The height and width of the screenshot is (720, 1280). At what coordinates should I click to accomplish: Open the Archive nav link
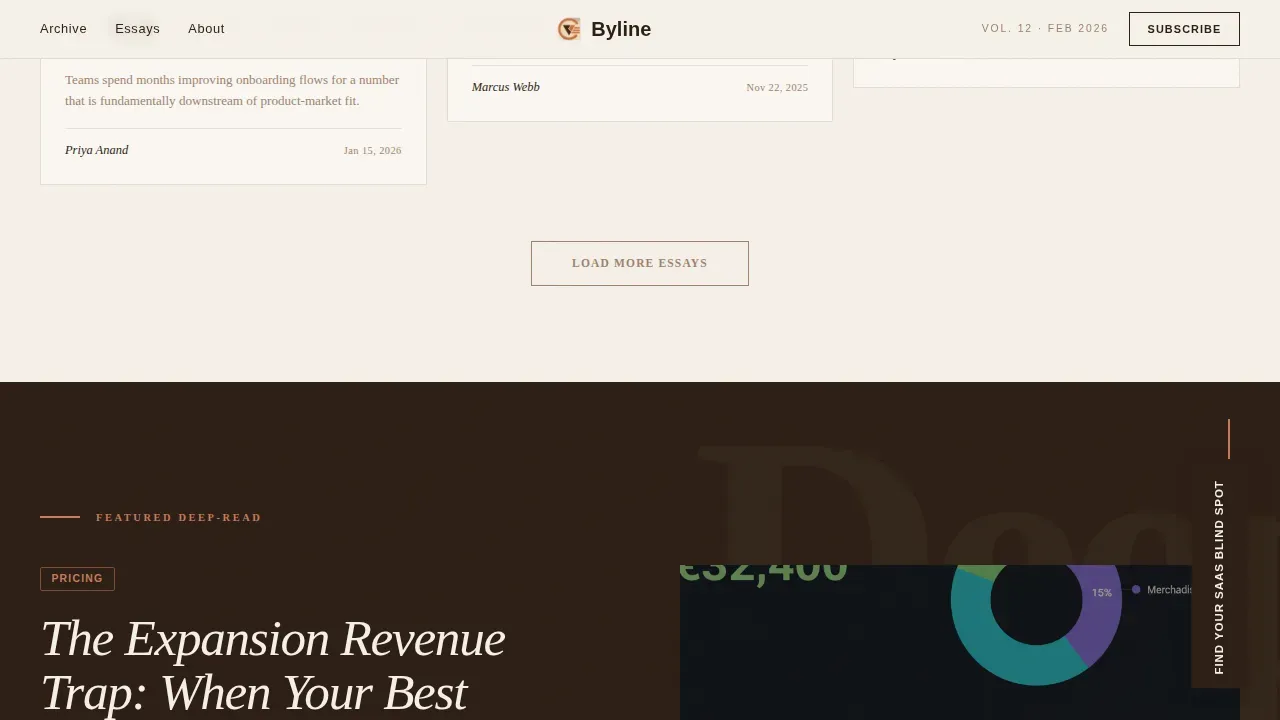point(63,29)
